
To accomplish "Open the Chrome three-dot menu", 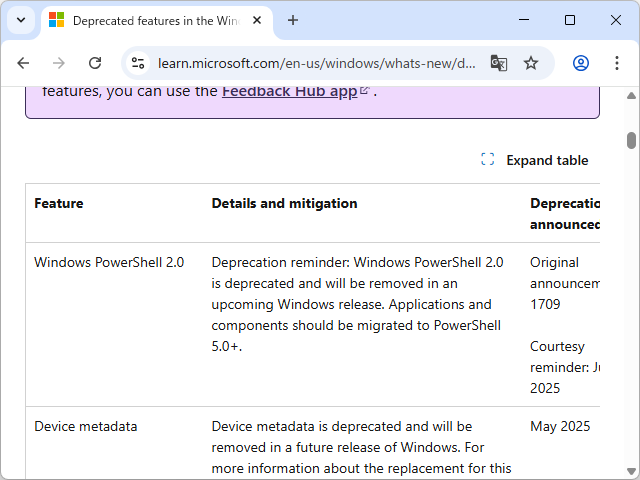I will click(617, 63).
